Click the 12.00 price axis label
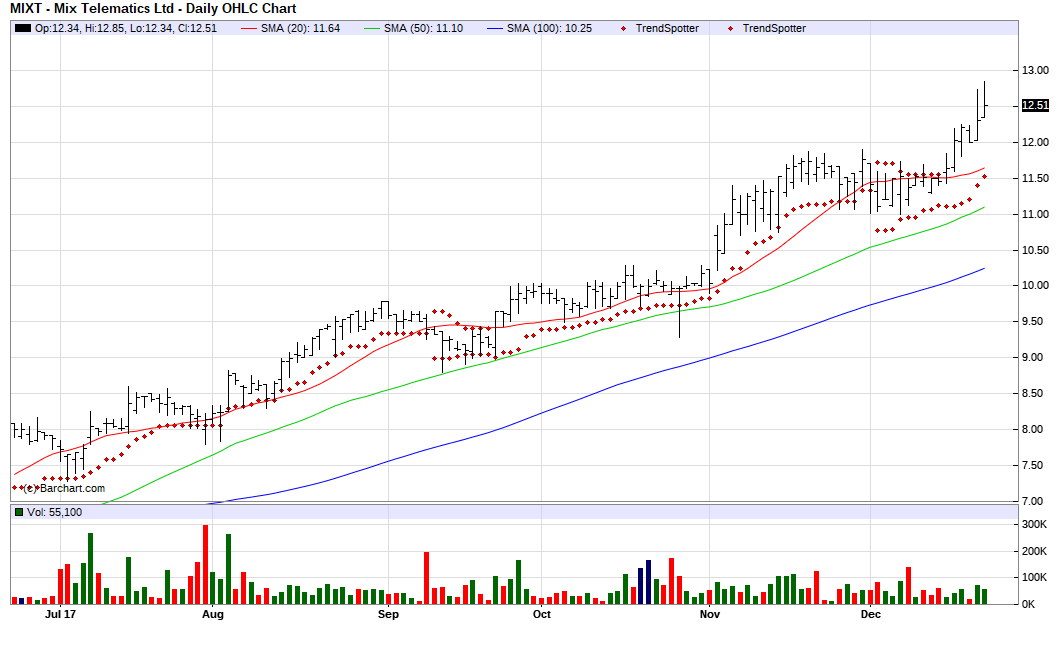This screenshot has width=1060, height=645. tap(1035, 142)
